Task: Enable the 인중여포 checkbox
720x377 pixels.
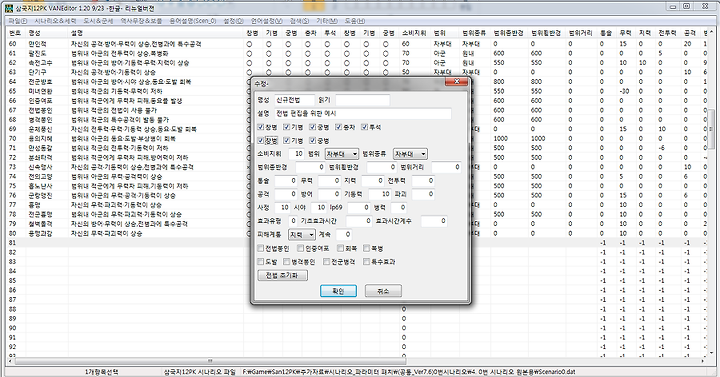Action: [x=300, y=248]
